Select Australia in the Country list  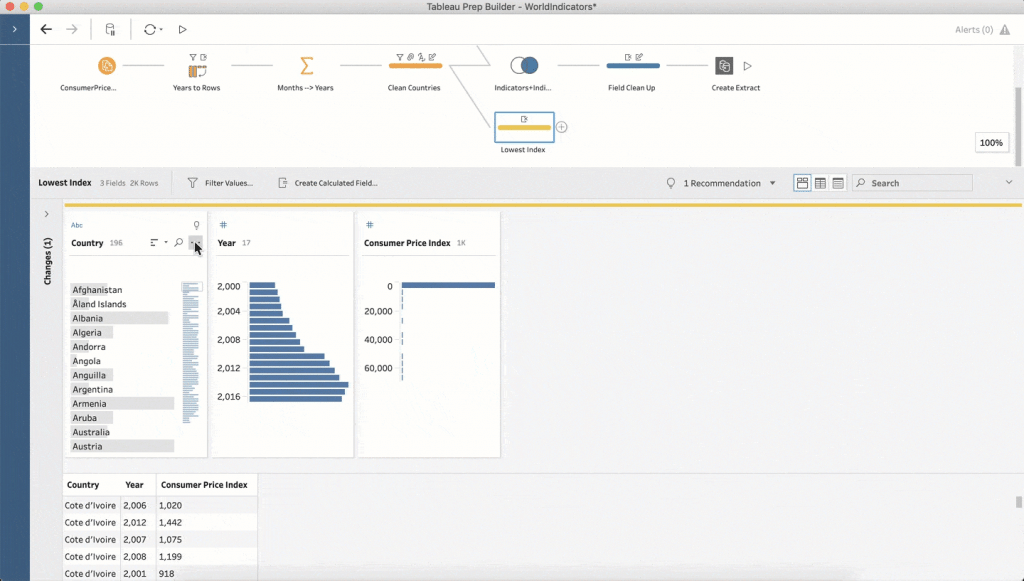coord(91,433)
